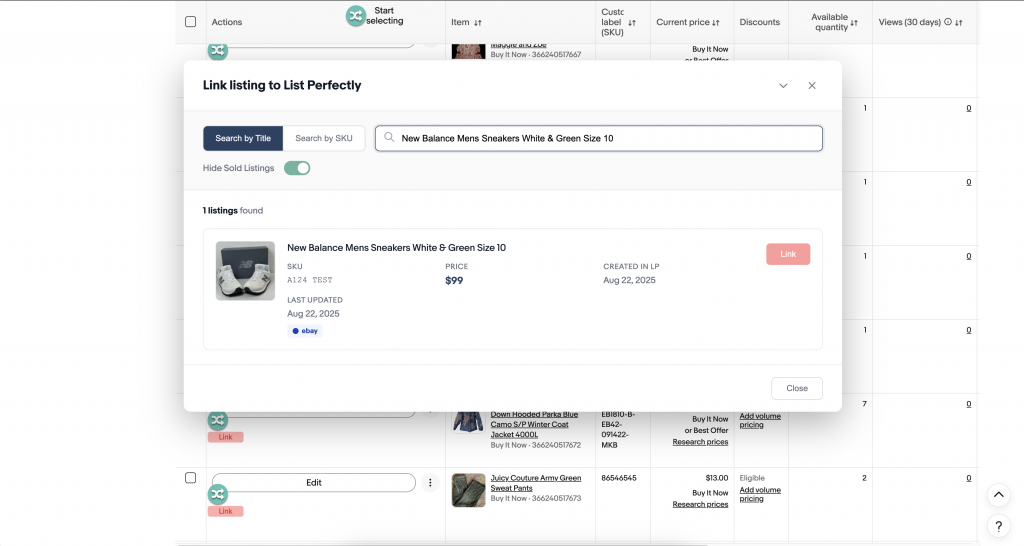The width and height of the screenshot is (1024, 546).
Task: Open the New Balance sneakers thumbnail
Action: coord(246,271)
